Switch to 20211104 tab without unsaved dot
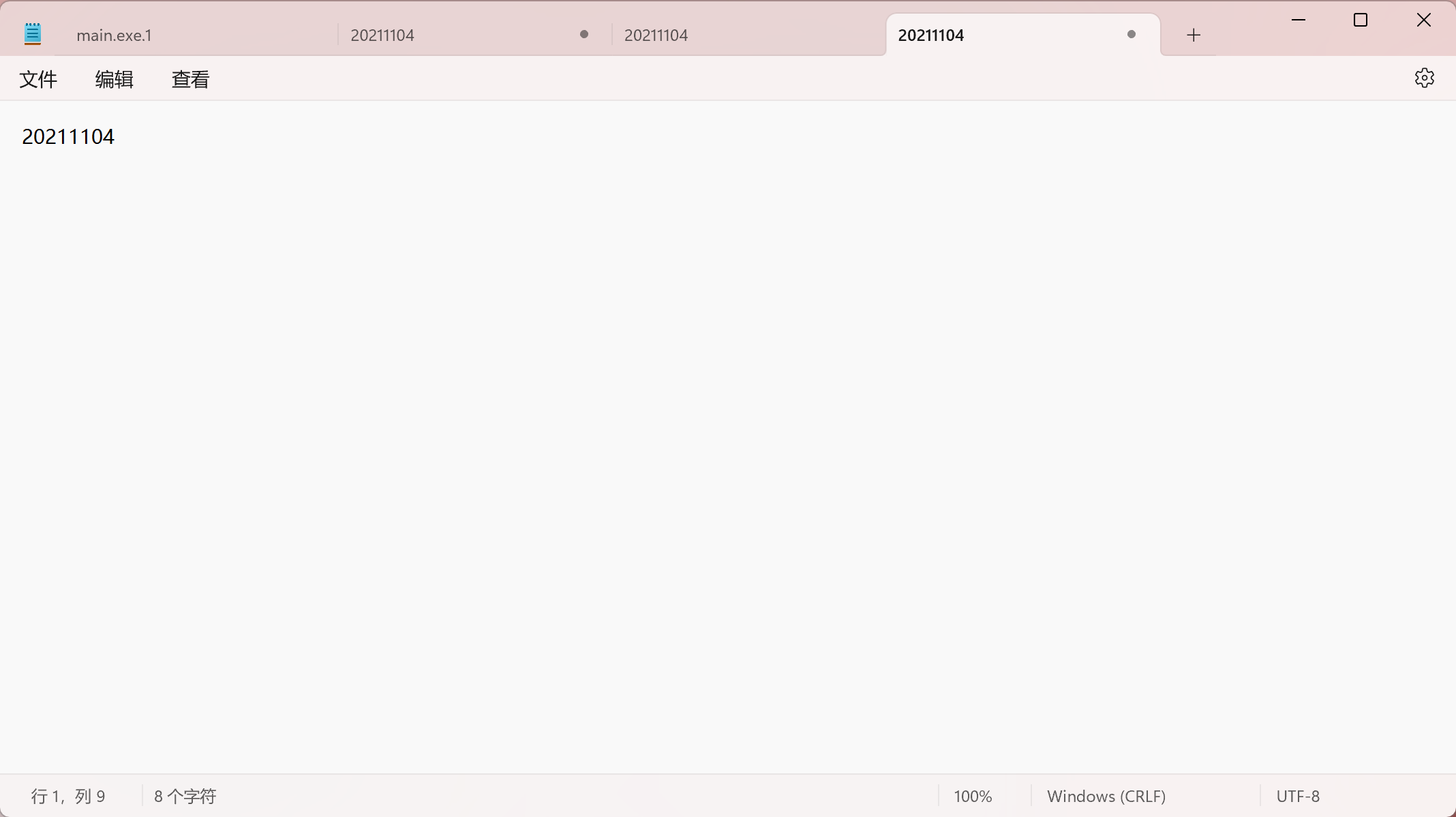The width and height of the screenshot is (1456, 817). pyautogui.click(x=656, y=35)
